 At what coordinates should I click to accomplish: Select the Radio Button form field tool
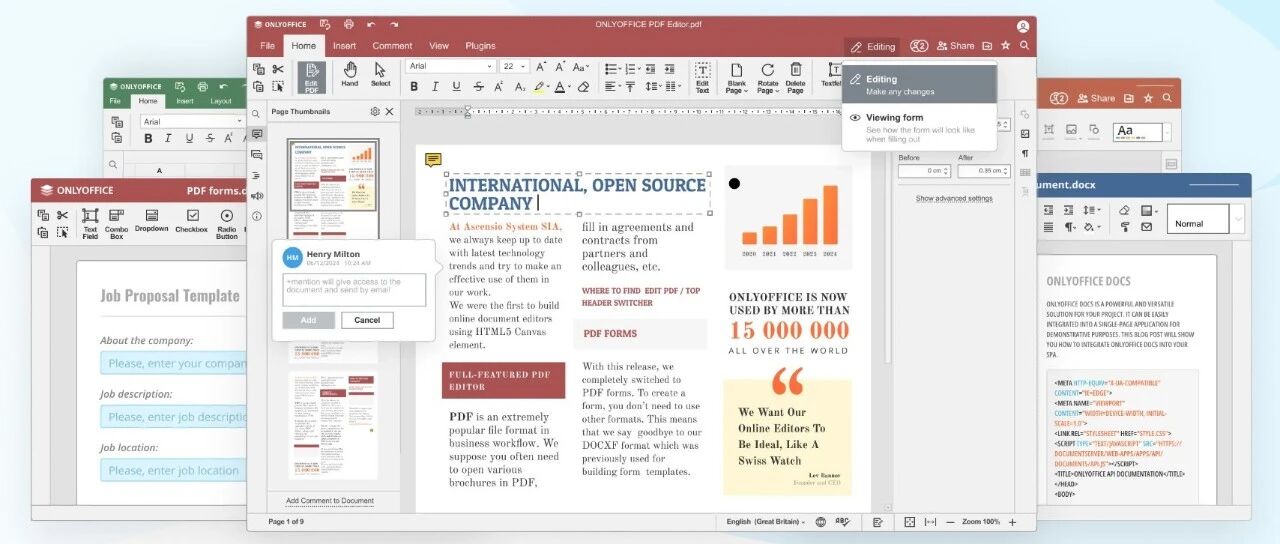point(227,223)
